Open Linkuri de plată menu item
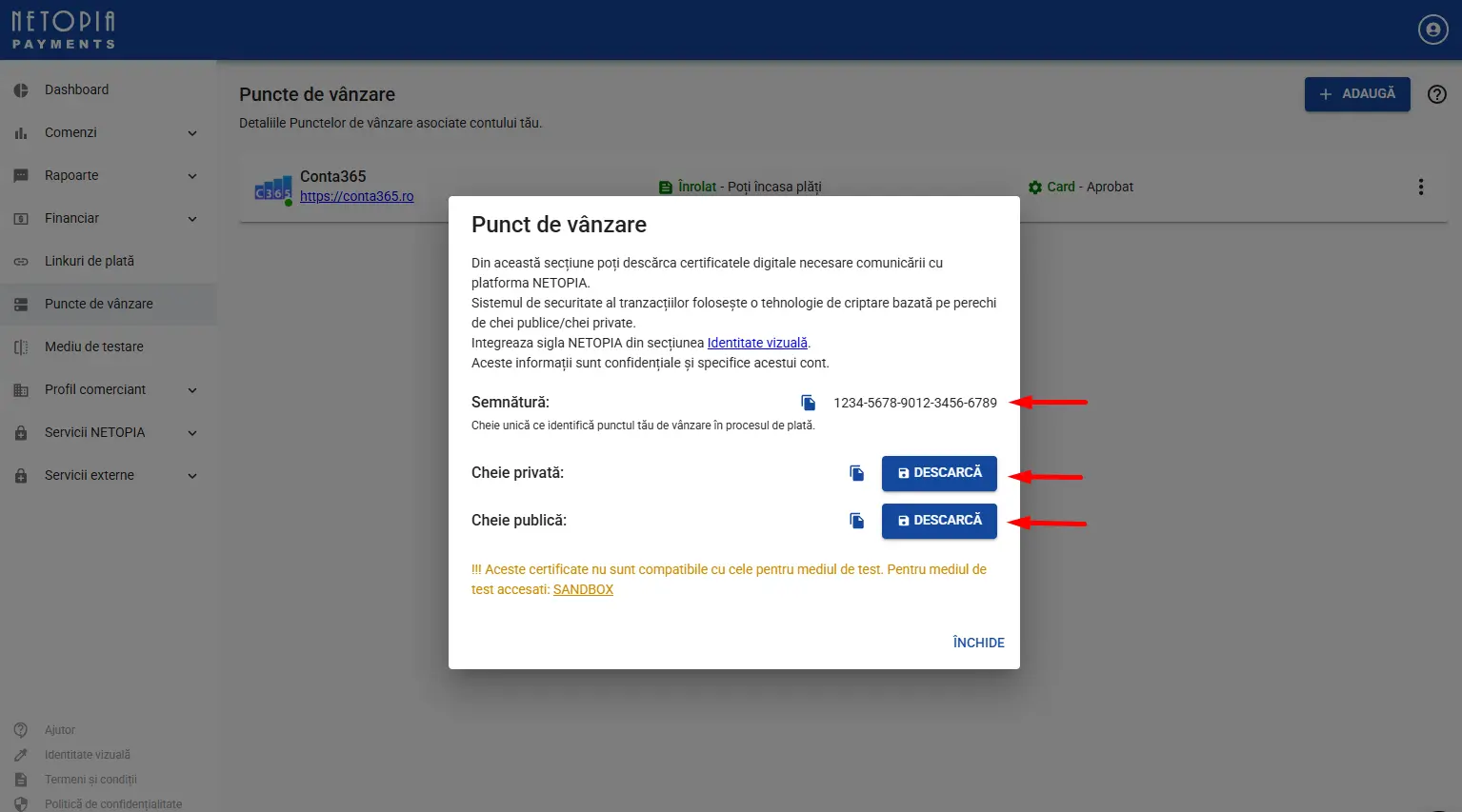 (x=89, y=261)
